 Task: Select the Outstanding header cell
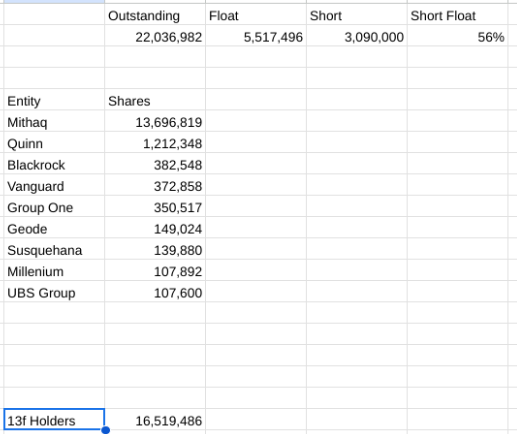click(x=155, y=15)
